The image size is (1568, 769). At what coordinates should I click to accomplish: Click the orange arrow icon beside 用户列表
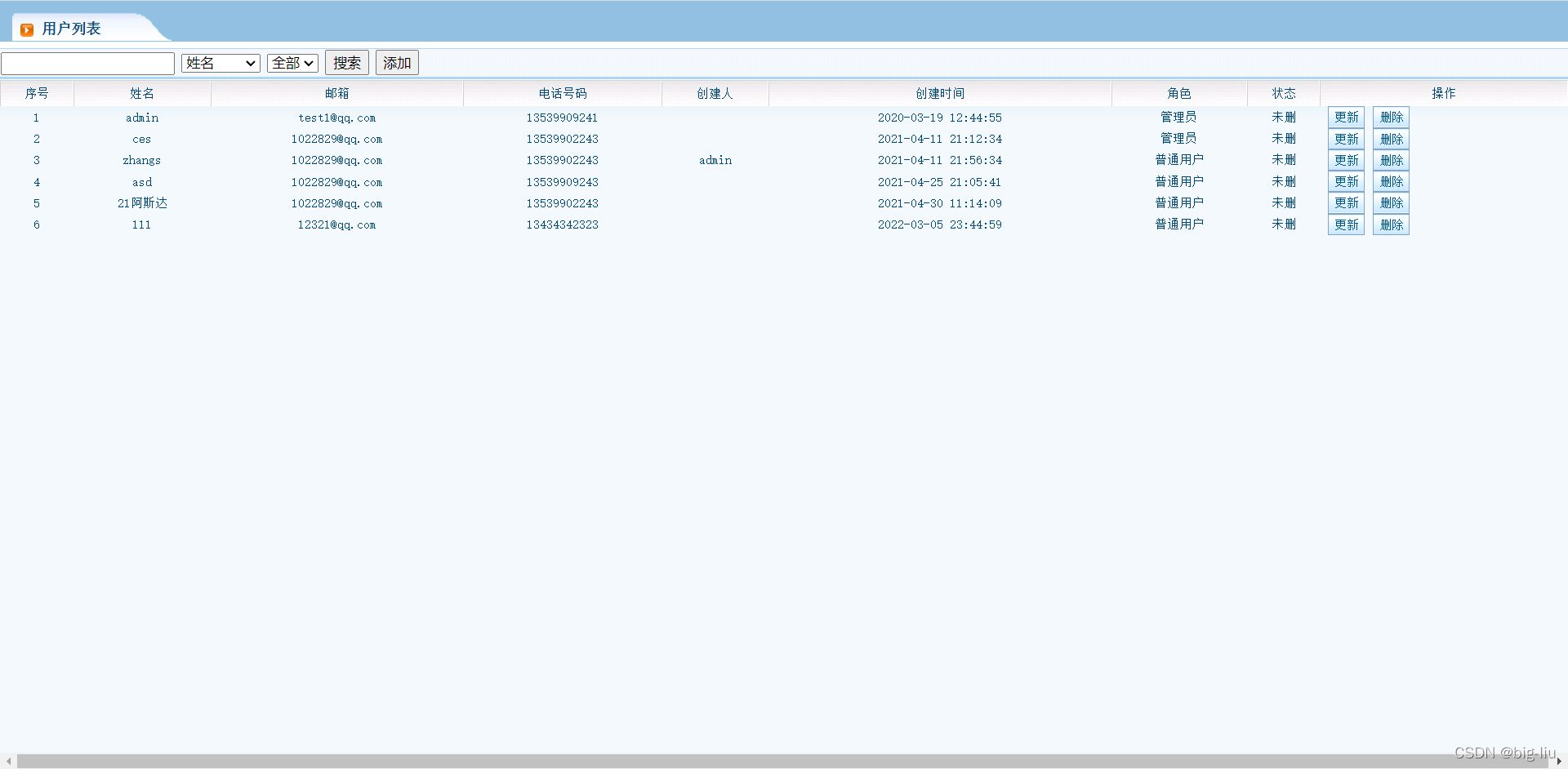click(27, 29)
